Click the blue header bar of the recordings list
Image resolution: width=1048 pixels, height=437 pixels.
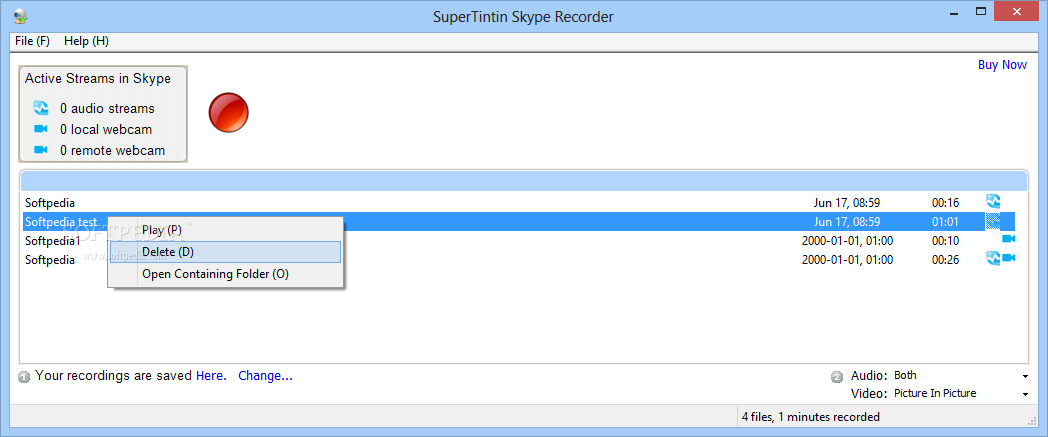(524, 181)
